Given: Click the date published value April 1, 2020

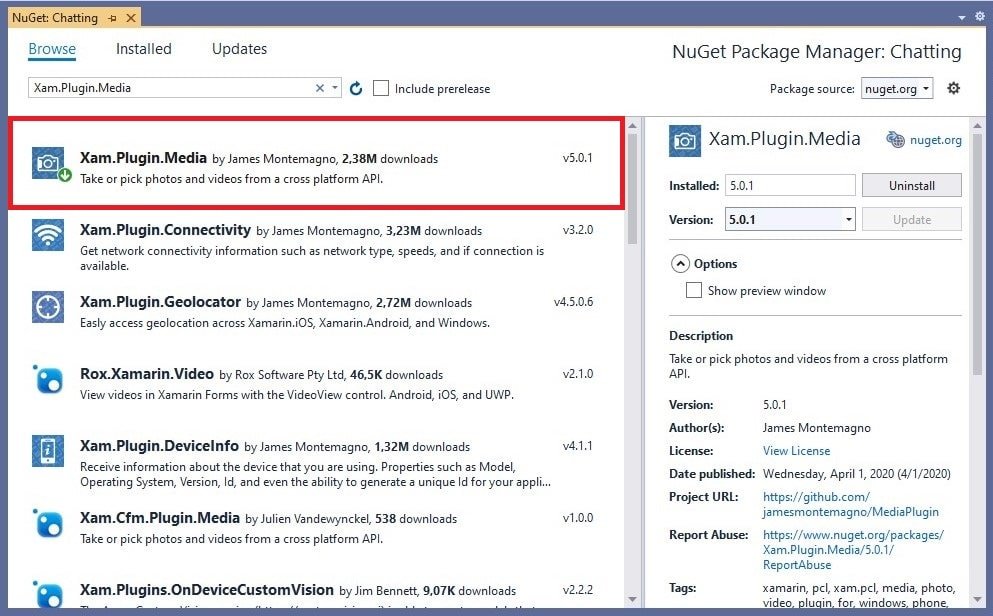Looking at the screenshot, I should click(x=856, y=474).
